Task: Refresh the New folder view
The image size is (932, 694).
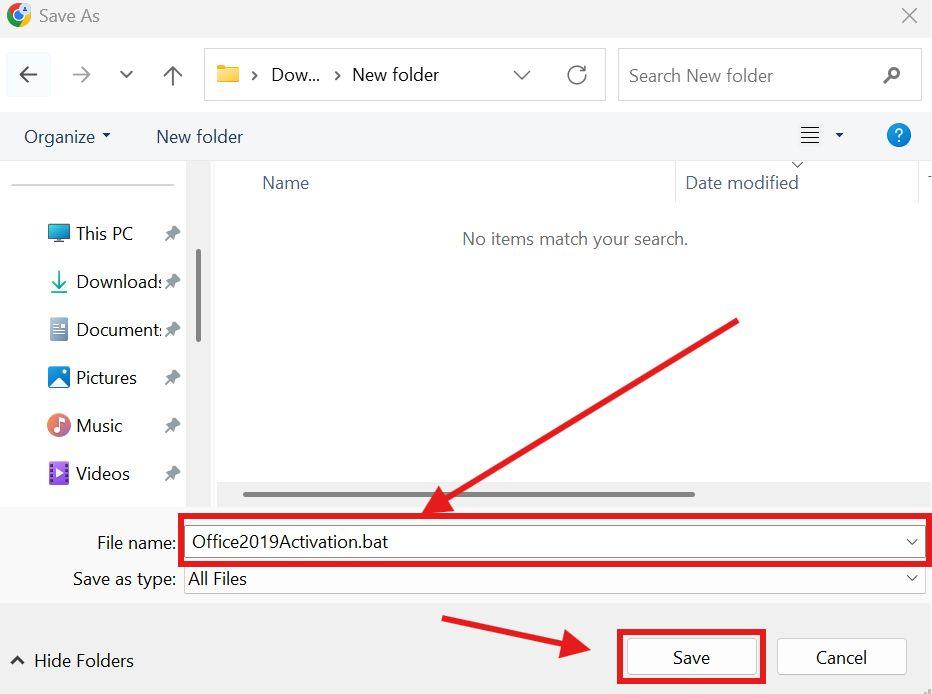Action: [x=577, y=75]
